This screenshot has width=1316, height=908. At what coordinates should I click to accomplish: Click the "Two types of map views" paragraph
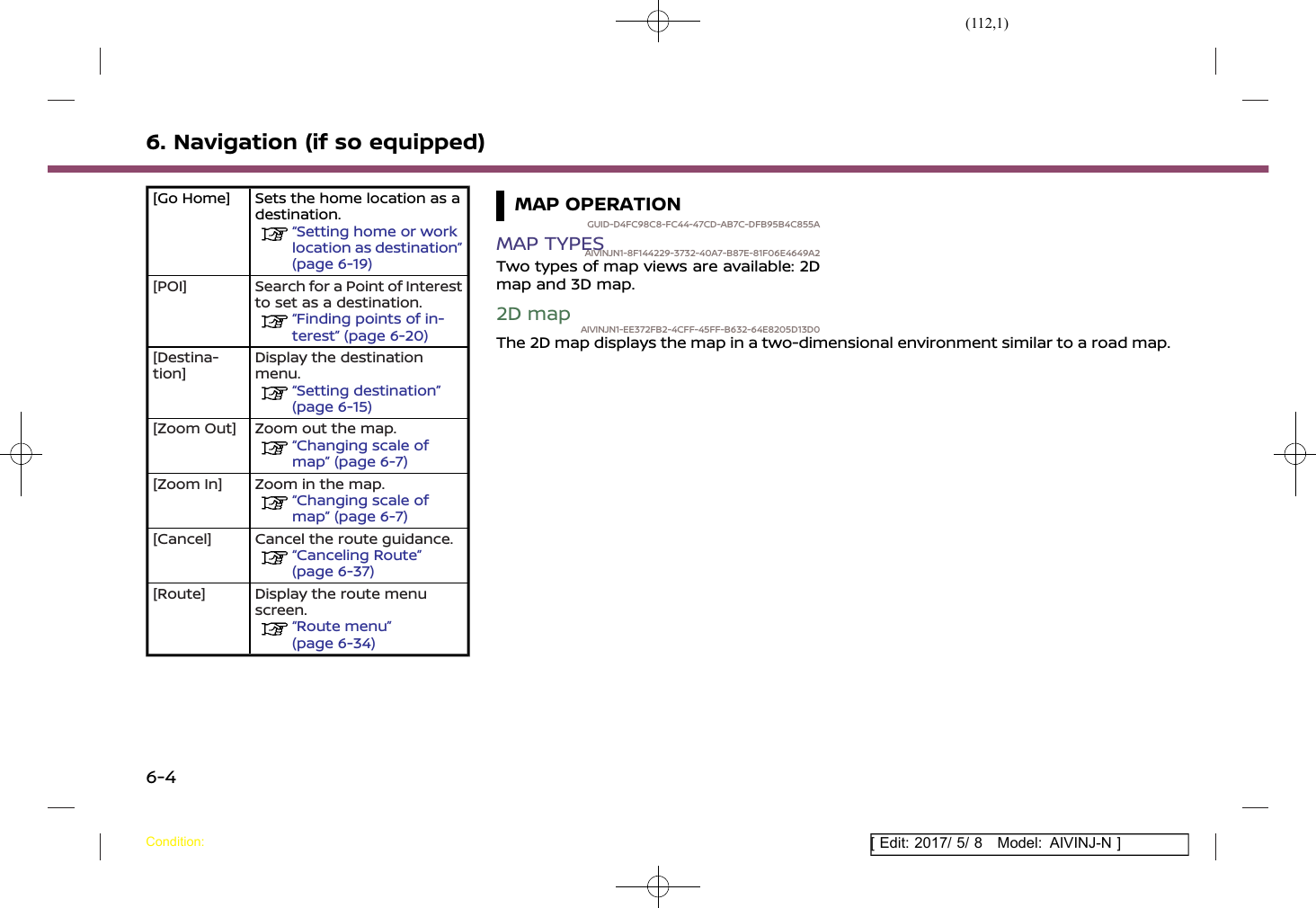pos(658,275)
